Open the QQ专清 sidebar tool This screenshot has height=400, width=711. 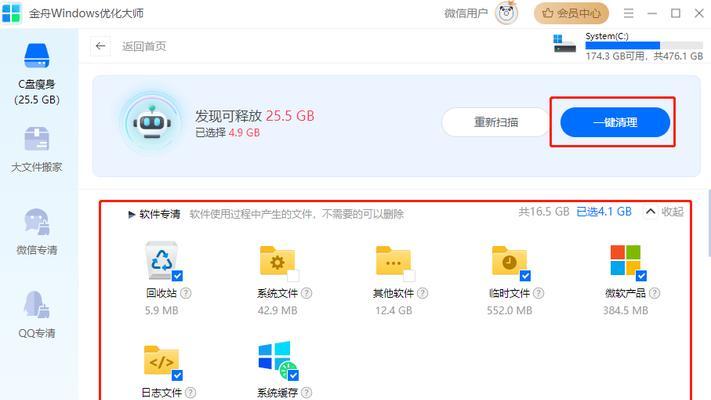37,314
